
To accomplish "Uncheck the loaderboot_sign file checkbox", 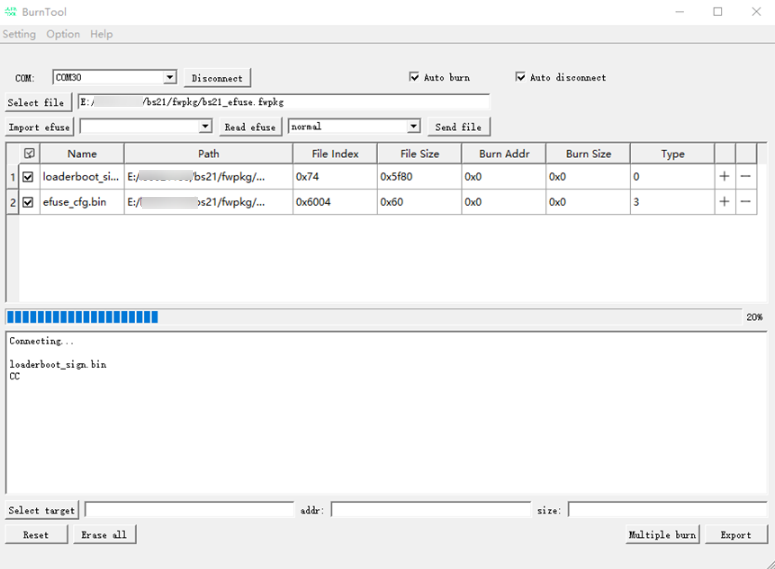I will pos(28,177).
